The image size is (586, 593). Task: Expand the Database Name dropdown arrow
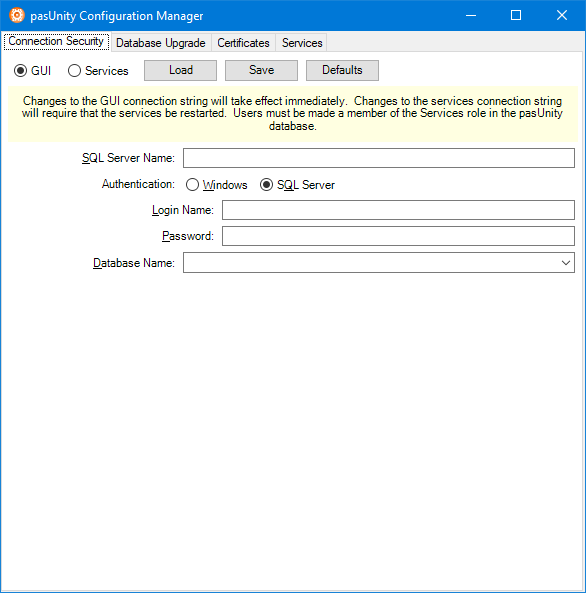(566, 263)
